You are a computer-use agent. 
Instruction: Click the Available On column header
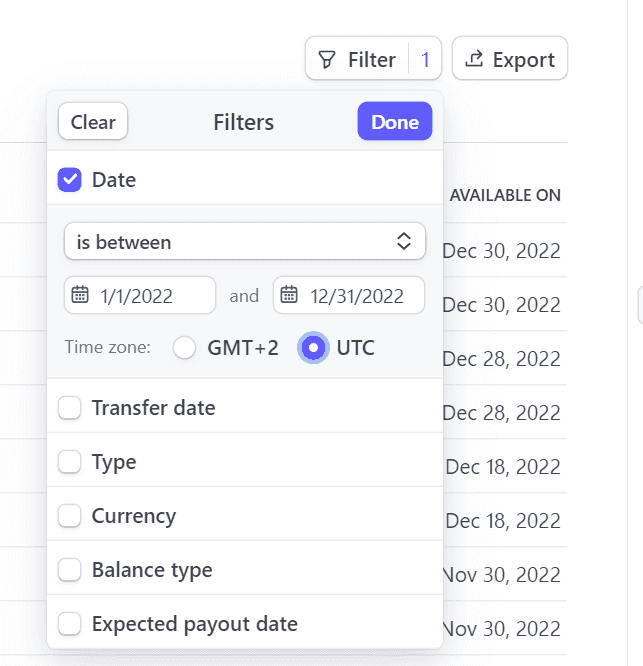505,195
